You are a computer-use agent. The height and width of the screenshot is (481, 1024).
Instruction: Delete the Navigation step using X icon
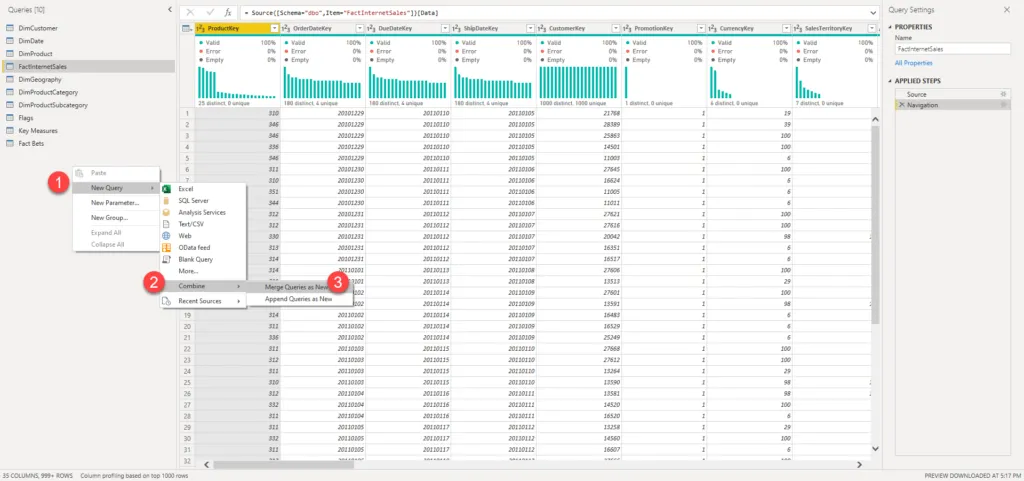(901, 105)
